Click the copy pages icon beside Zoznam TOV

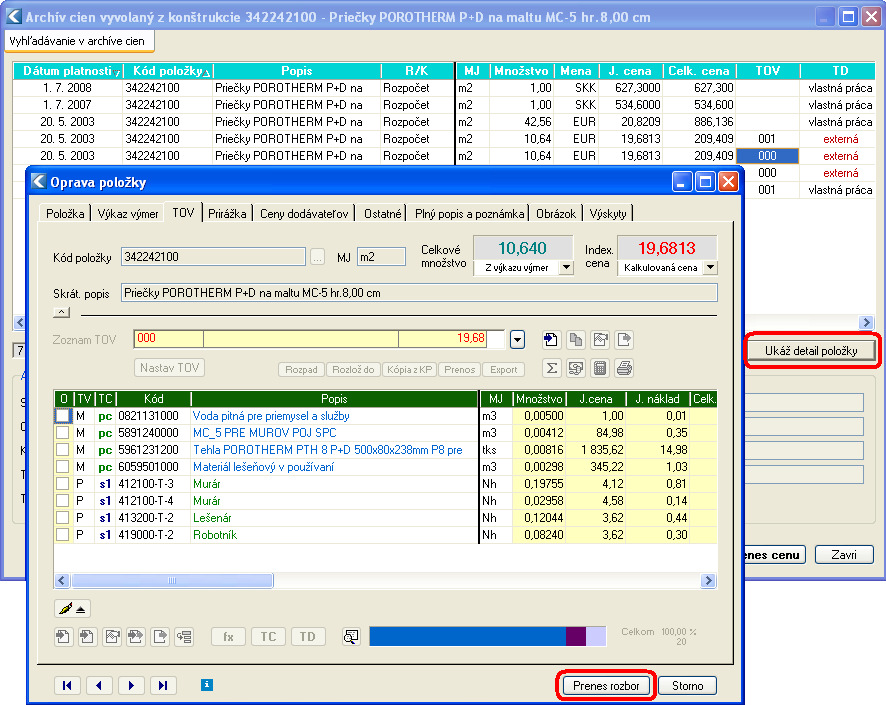pos(575,340)
